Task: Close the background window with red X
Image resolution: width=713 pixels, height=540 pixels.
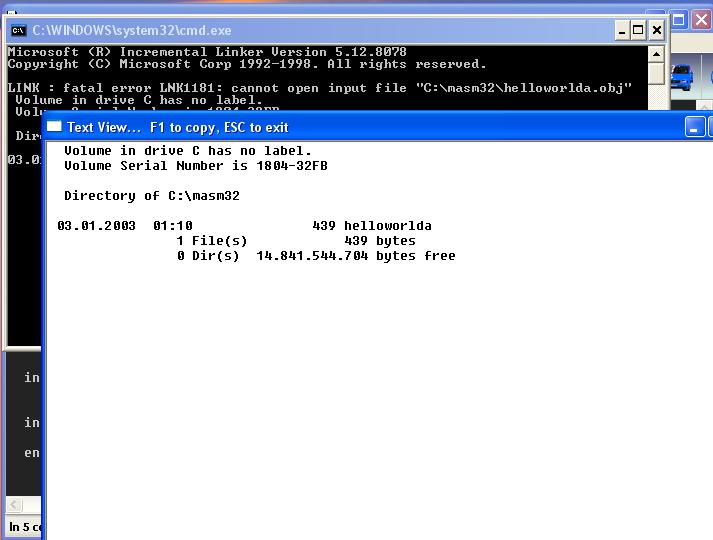Action: click(701, 20)
